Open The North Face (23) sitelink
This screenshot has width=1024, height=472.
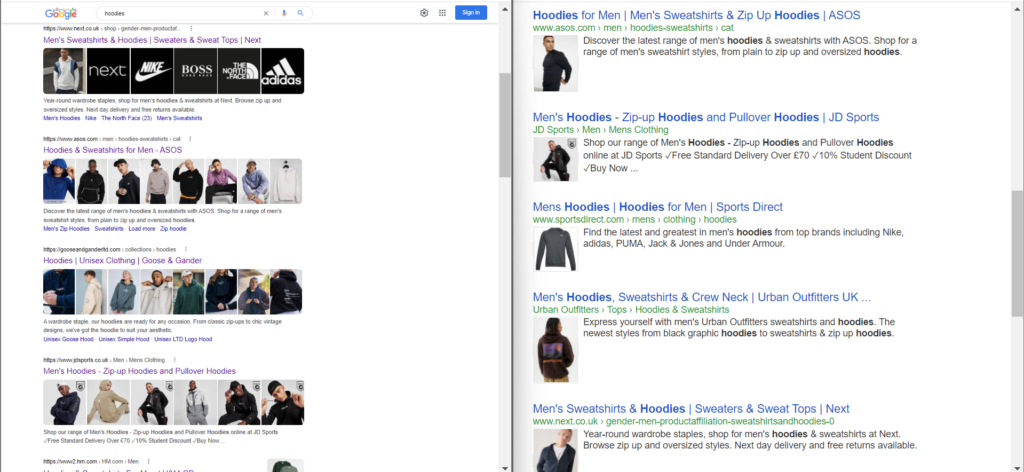coord(126,118)
